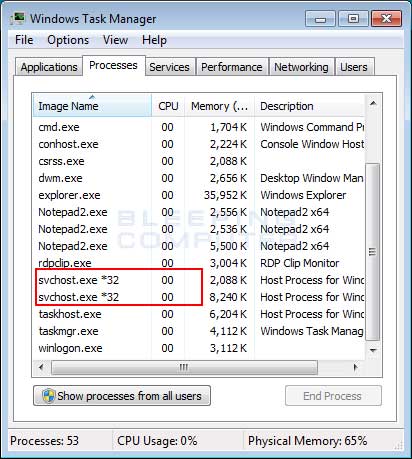Click Show processes from all users

pyautogui.click(x=122, y=396)
